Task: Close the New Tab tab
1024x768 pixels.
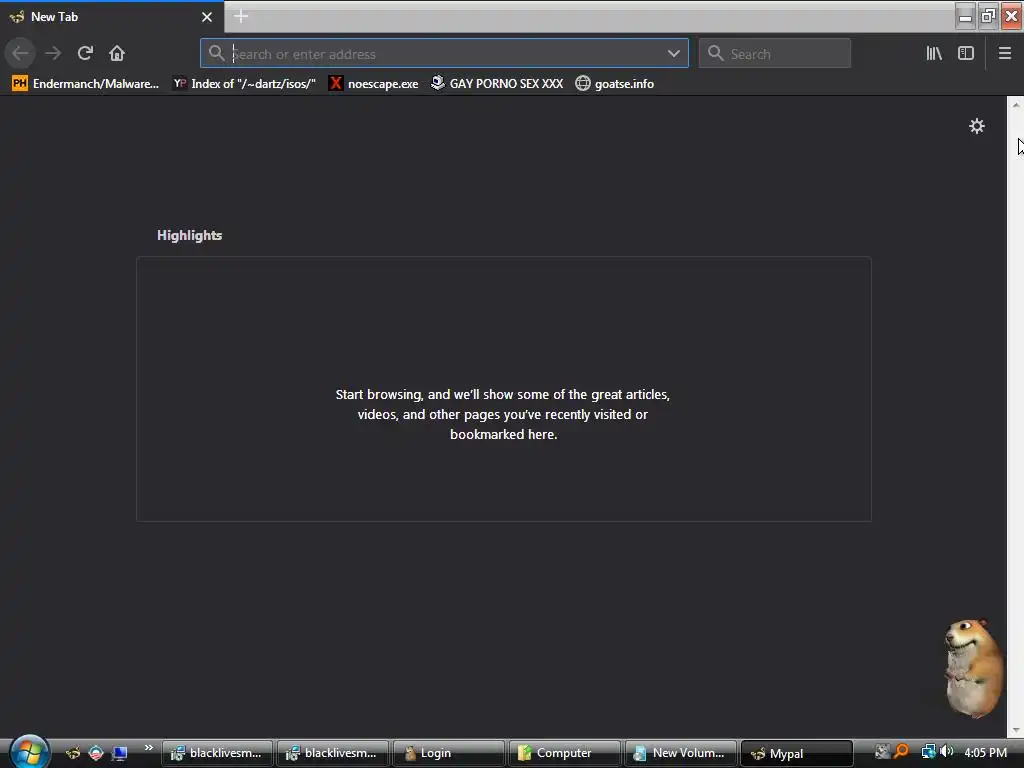Action: 206,17
